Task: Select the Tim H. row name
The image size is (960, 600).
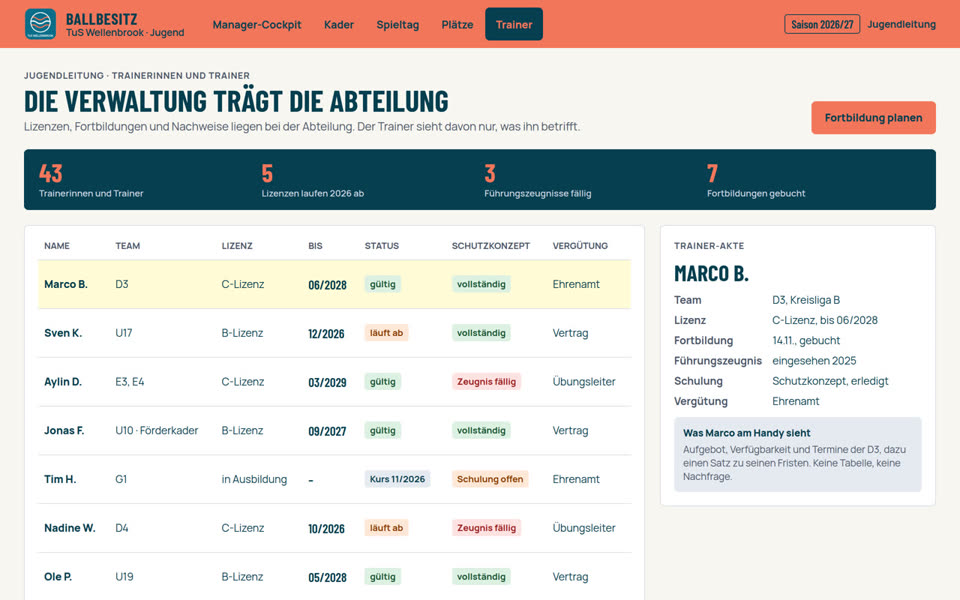Action: click(x=60, y=479)
